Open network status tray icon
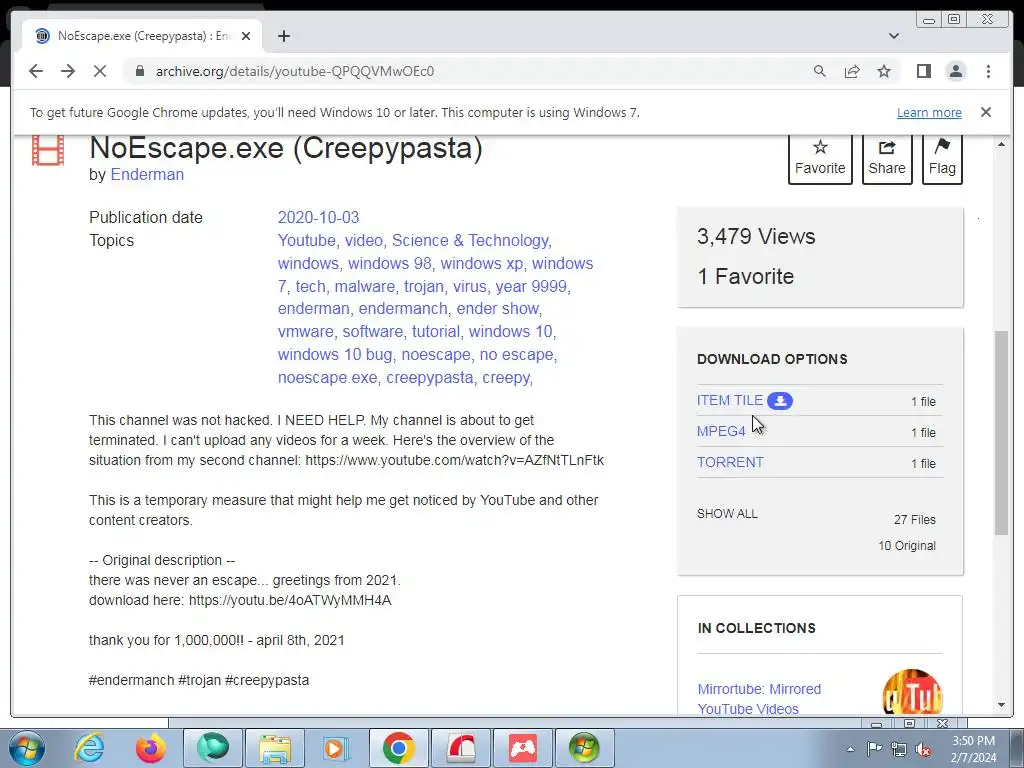 pyautogui.click(x=899, y=749)
